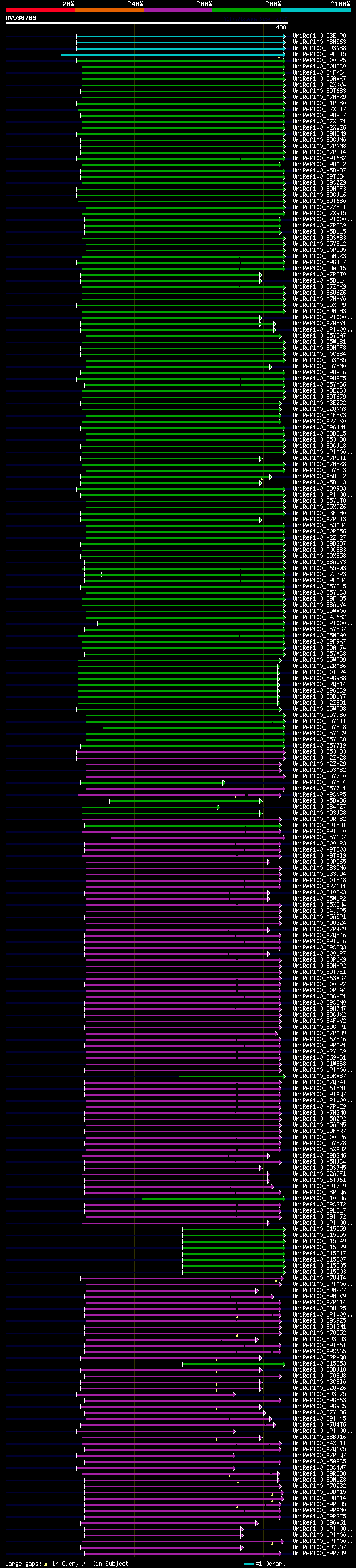Open hit UniRef100_Q2RAQ8
Screen dimensions: 356x1568
point(319,1357)
